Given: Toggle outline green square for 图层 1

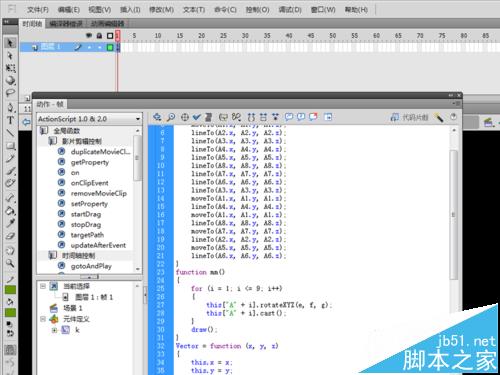Looking at the screenshot, I should click(x=110, y=47).
